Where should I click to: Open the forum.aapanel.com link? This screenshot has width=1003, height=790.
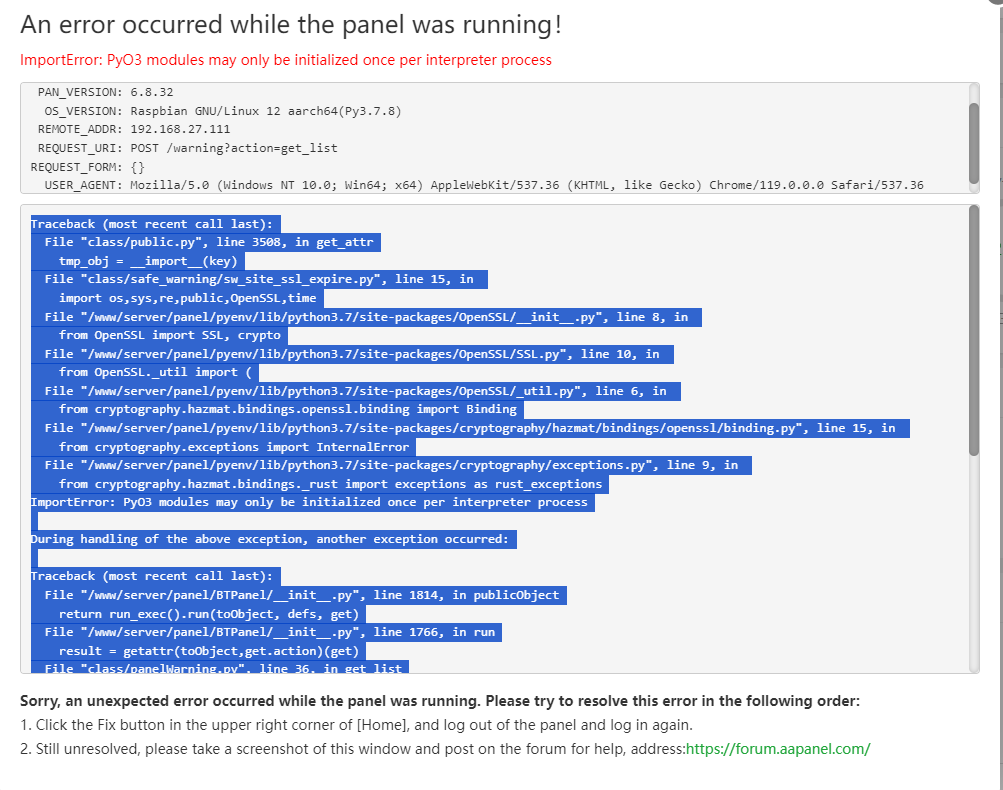(x=777, y=748)
